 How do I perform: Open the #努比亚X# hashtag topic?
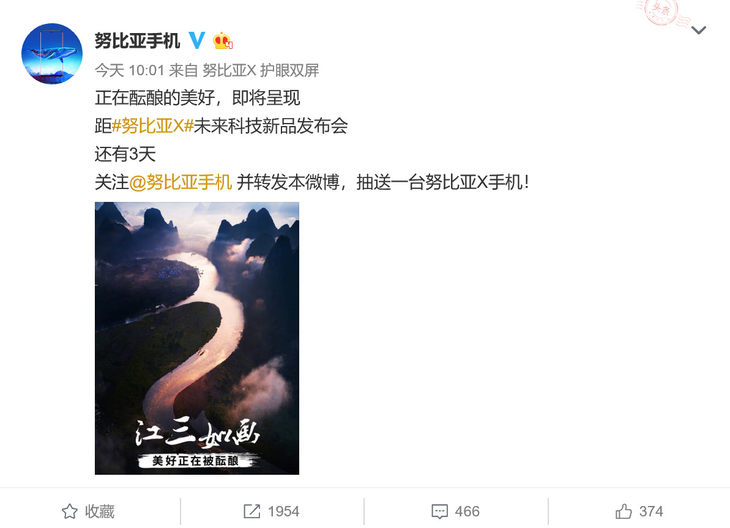pos(153,126)
